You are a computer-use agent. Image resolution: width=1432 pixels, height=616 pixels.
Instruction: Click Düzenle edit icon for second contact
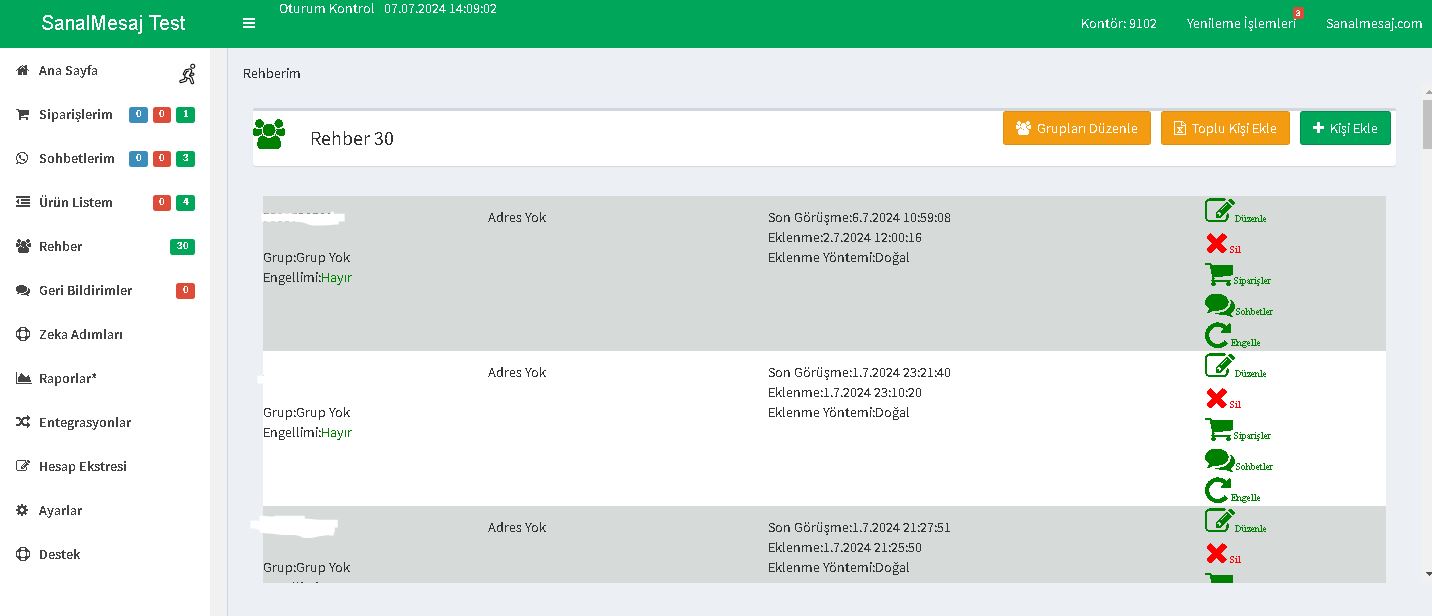1219,366
